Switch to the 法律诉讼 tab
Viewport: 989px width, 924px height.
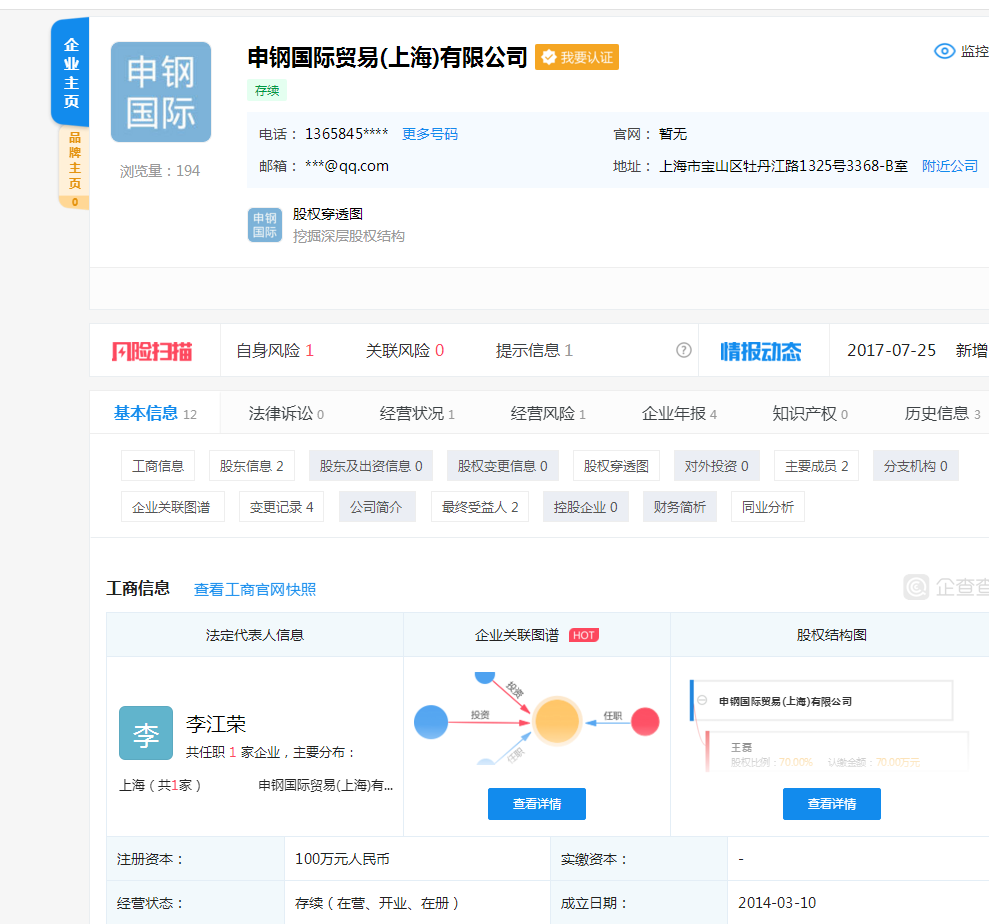tap(285, 413)
